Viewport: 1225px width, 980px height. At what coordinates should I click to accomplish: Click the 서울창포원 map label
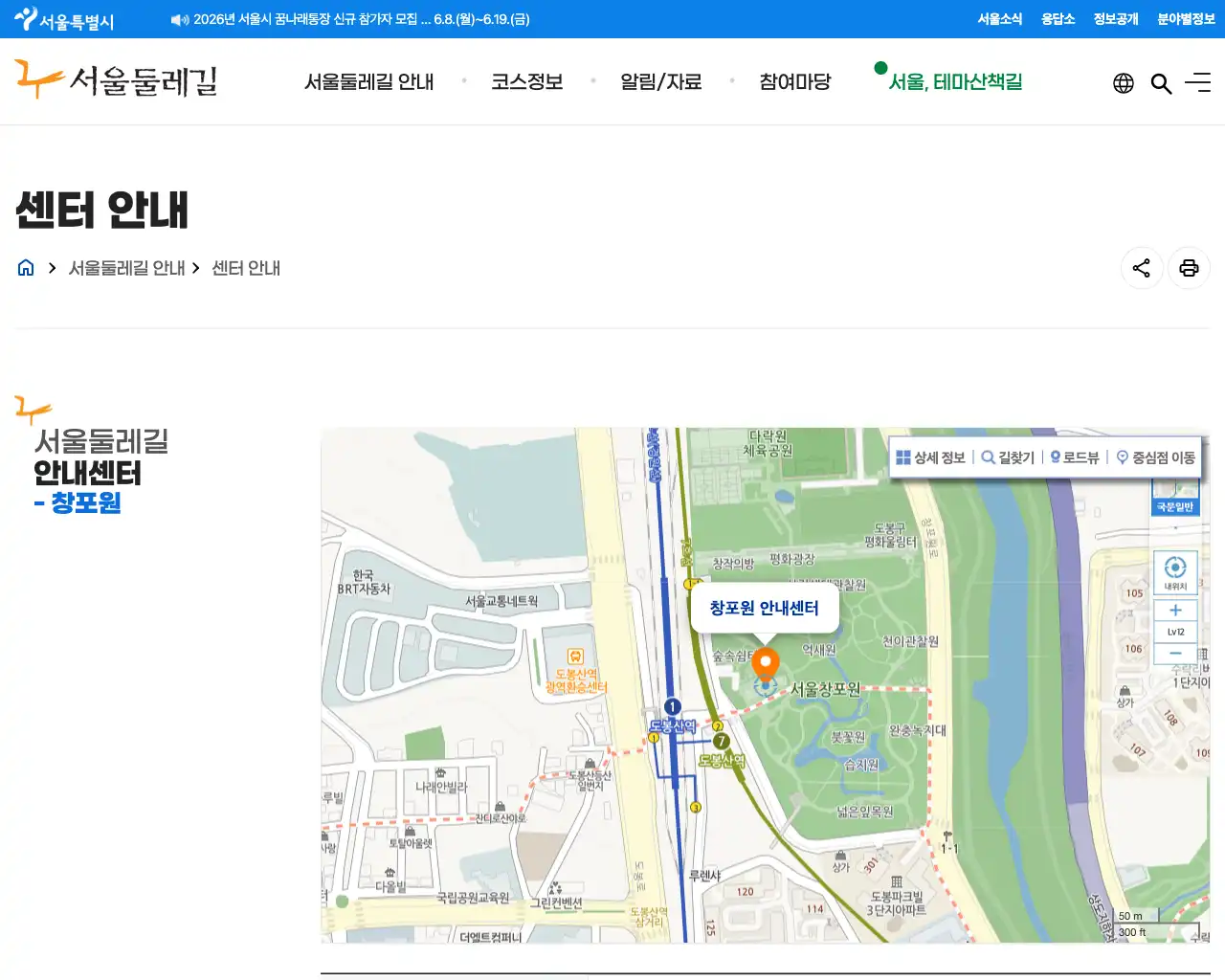tap(825, 689)
